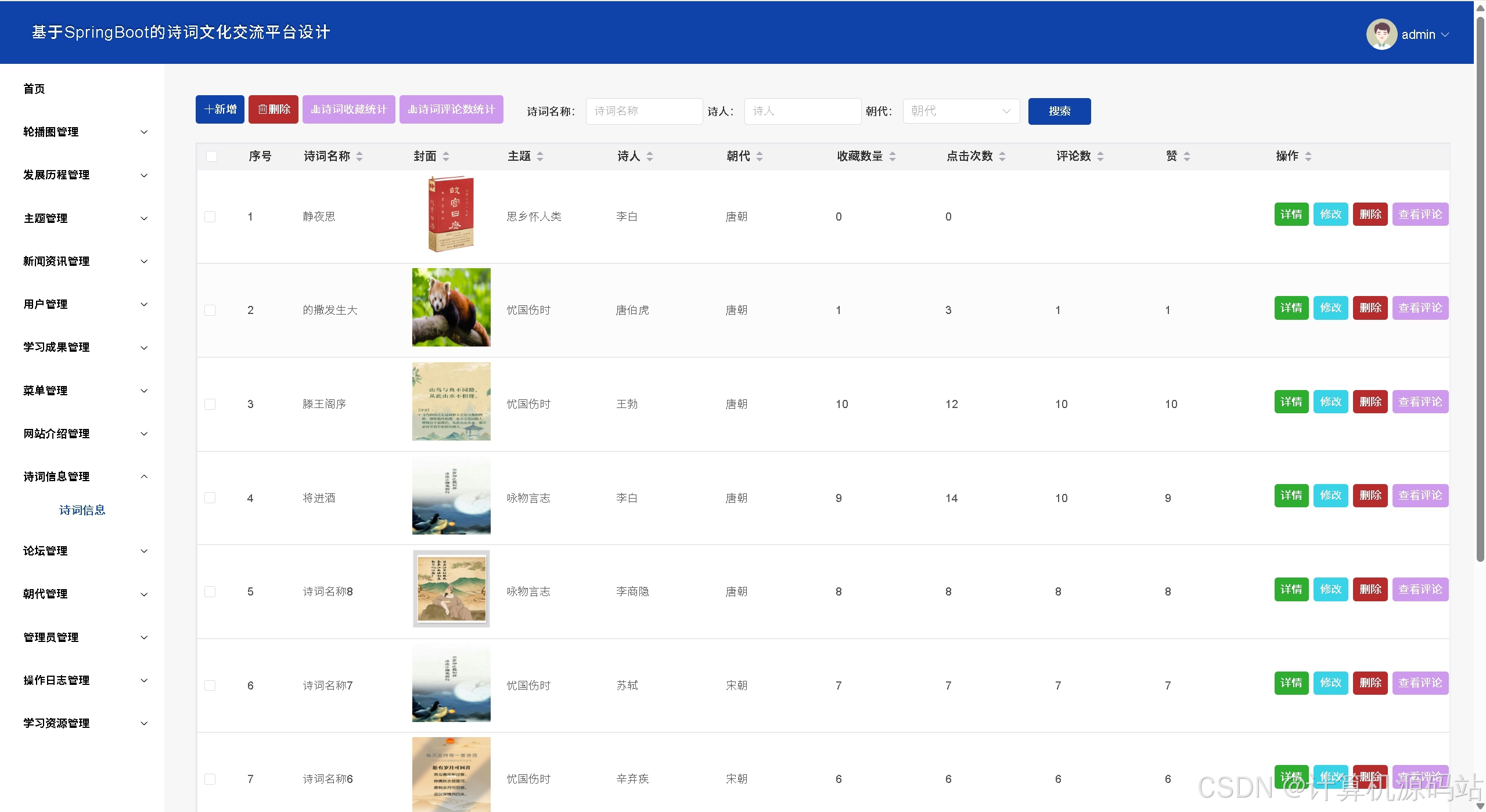Open 诗词评论数统计 chart
Viewport: 1486px width, 812px height.
coord(451,109)
